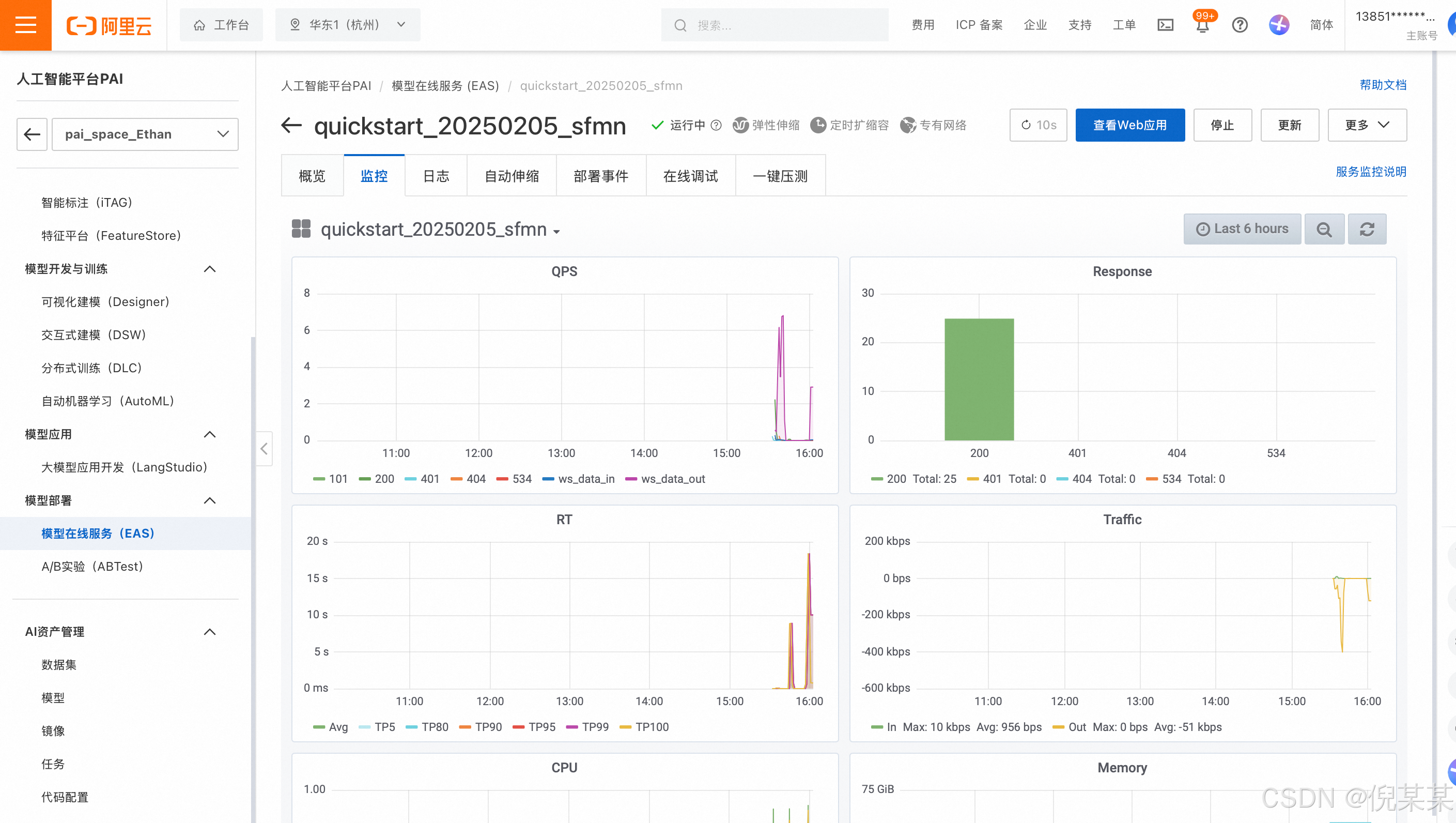Click the 查看Web应用 button
The image size is (1456, 823).
point(1129,125)
